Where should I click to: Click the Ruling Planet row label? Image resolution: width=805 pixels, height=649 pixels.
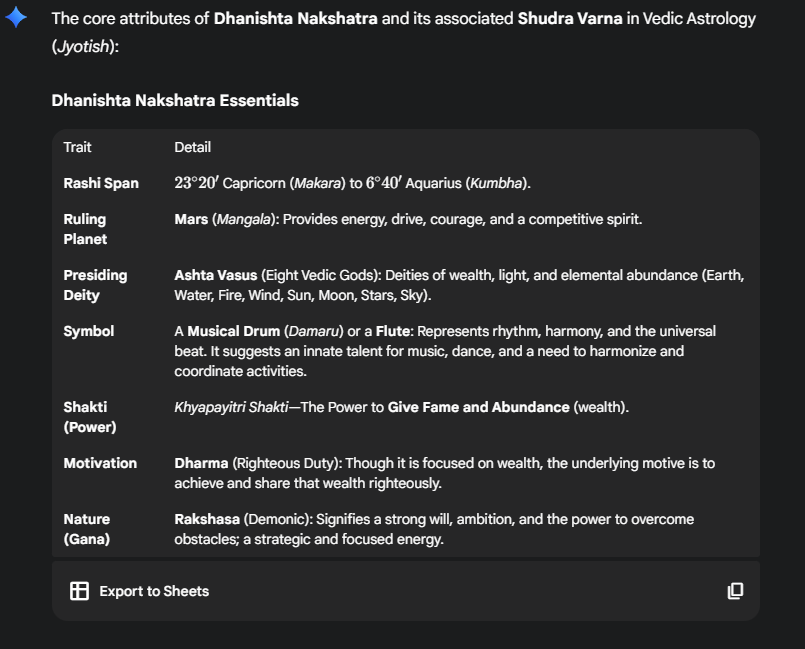point(85,229)
